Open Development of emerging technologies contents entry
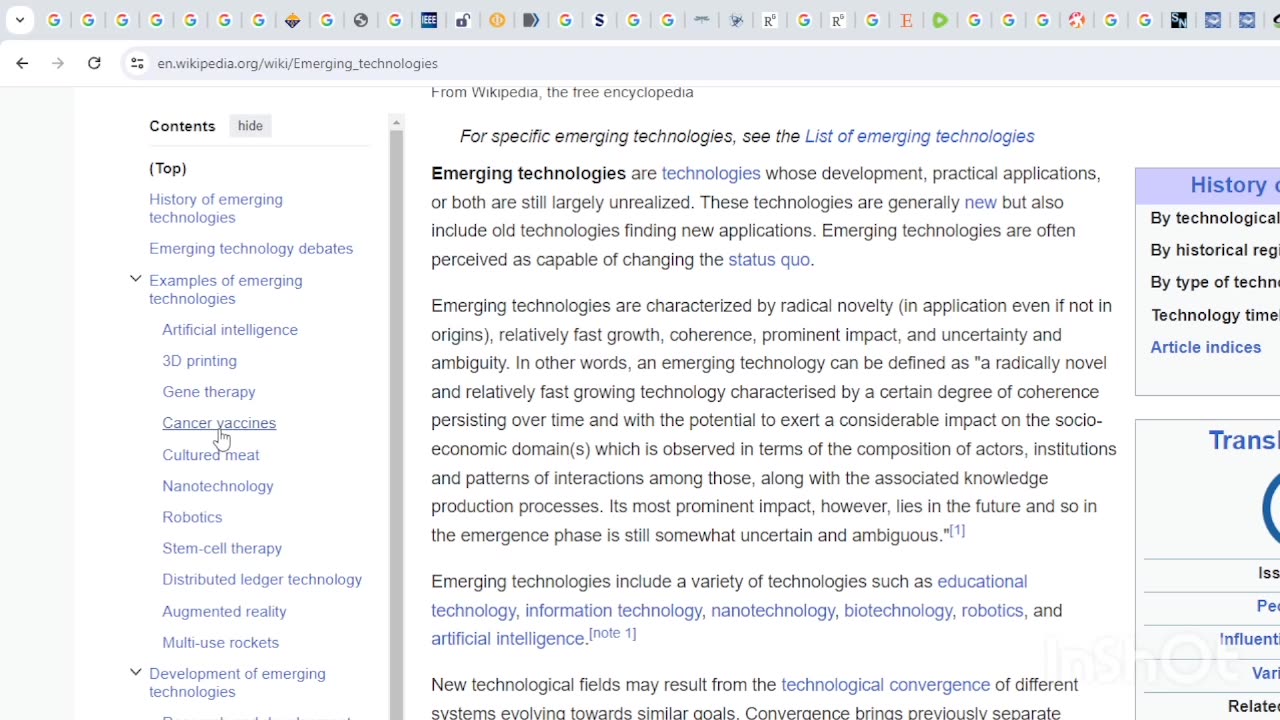Screen dimensions: 1280x720 click(237, 682)
